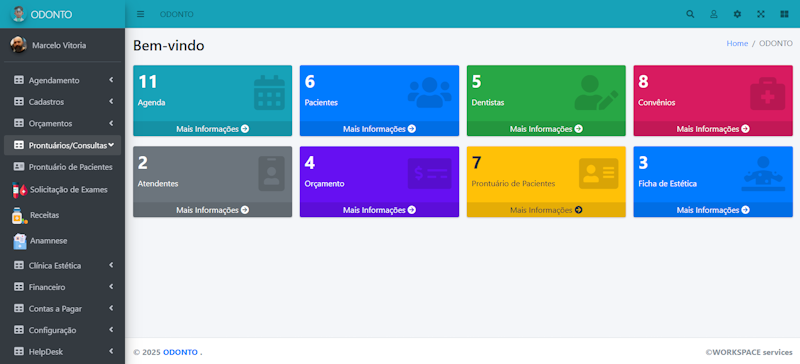Viewport: 800px width, 364px height.
Task: Click the Agendamento table icon
Action: point(19,80)
